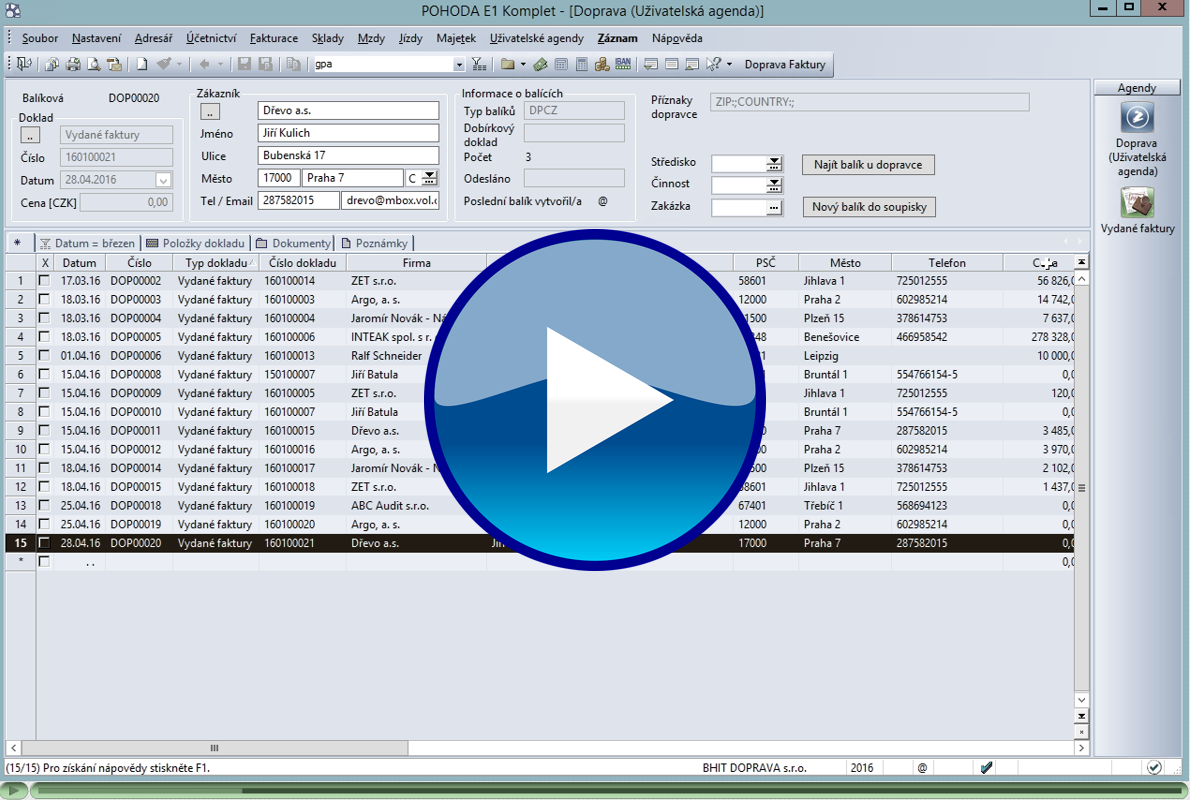Click the printer-with-envelope export toolbar icon
This screenshot has width=1190, height=800.
(x=114, y=65)
